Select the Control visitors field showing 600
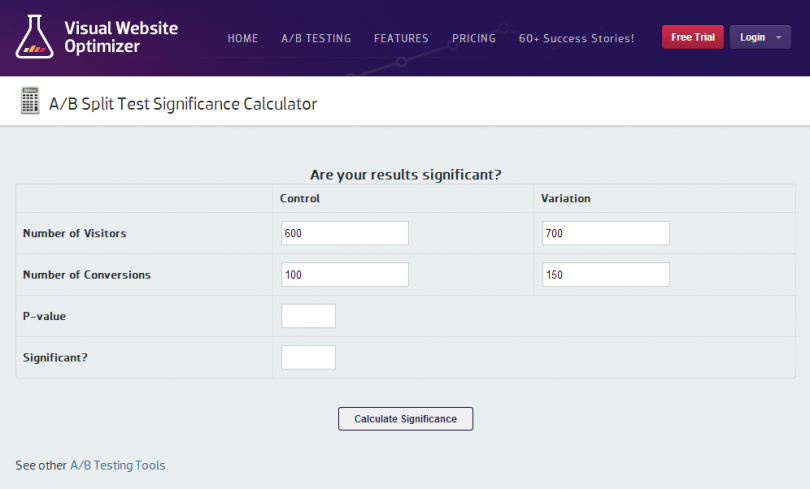The image size is (810, 489). 345,233
